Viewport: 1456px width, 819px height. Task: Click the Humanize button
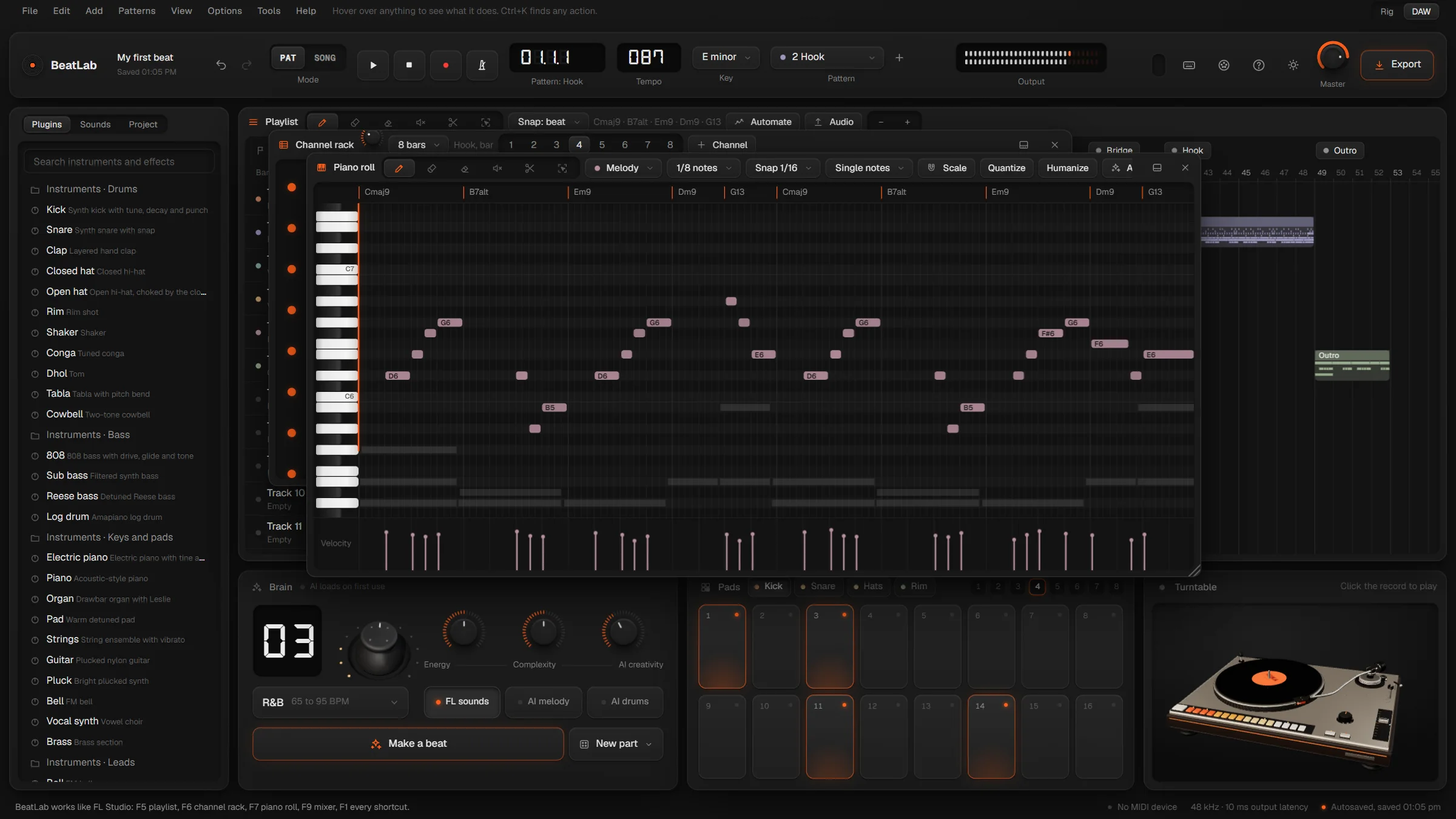tap(1067, 168)
